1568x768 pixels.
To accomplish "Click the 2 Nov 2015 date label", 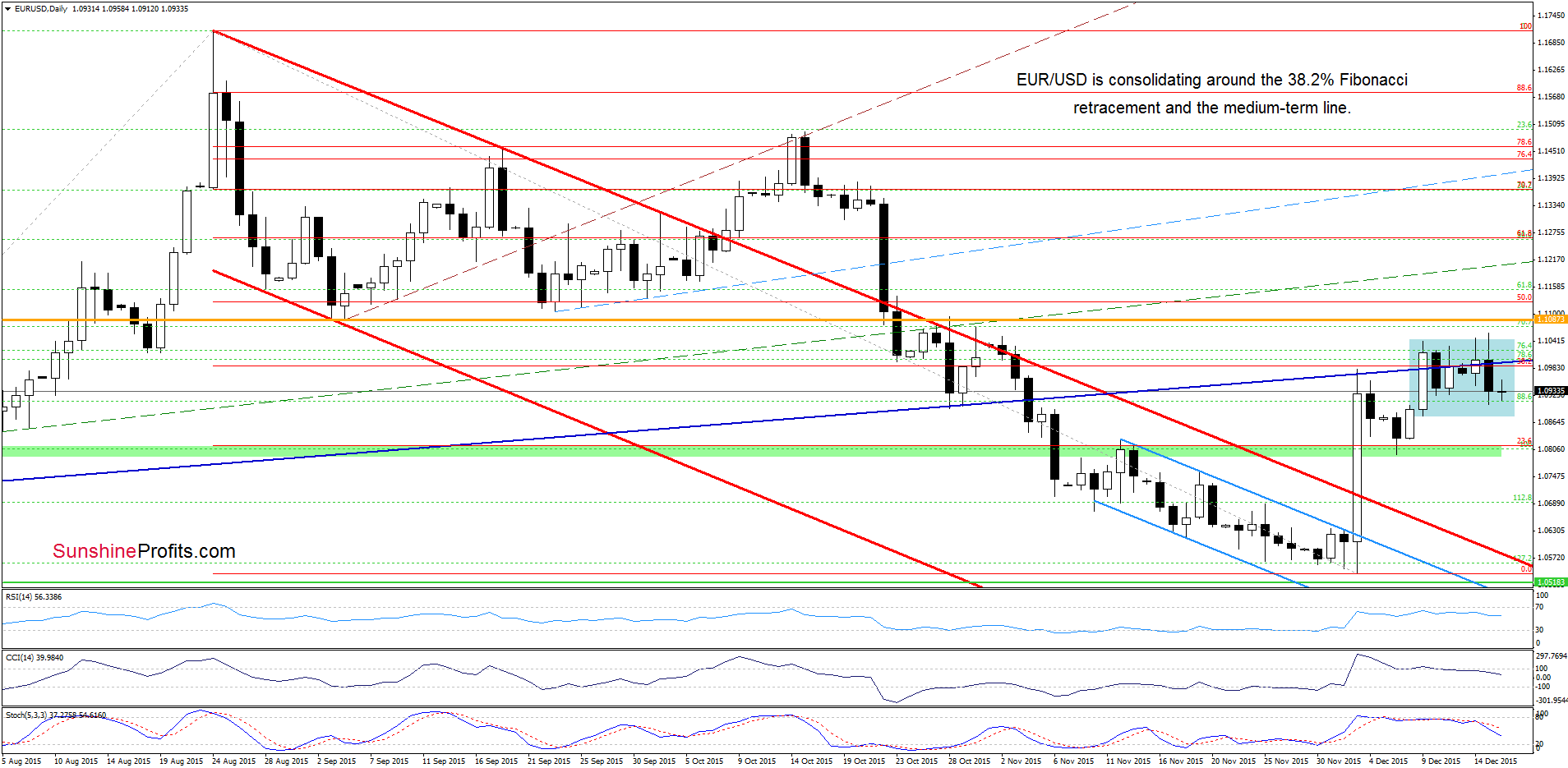I will (x=1020, y=761).
